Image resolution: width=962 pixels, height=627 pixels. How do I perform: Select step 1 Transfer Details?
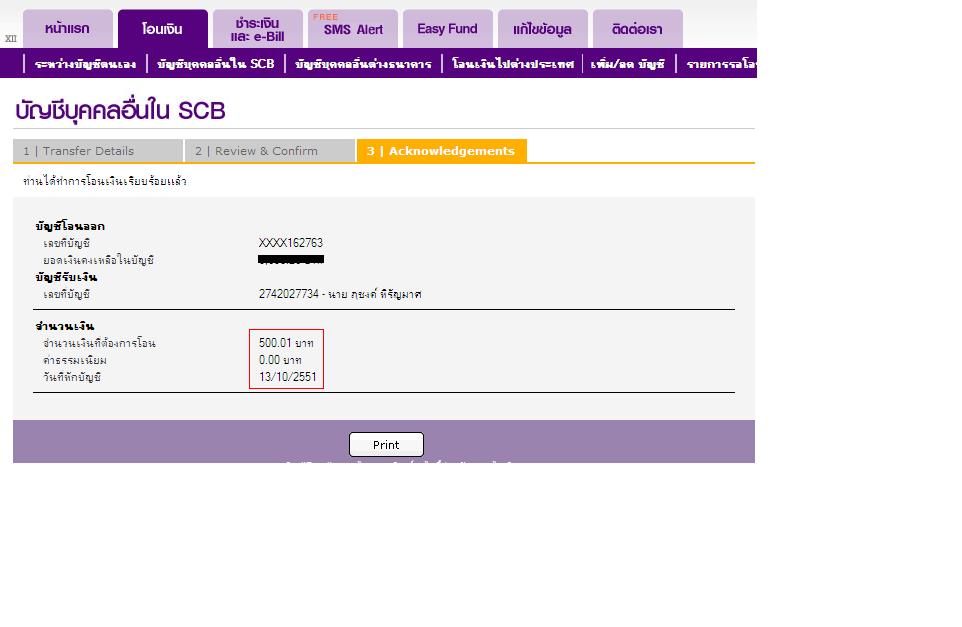pyautogui.click(x=98, y=151)
